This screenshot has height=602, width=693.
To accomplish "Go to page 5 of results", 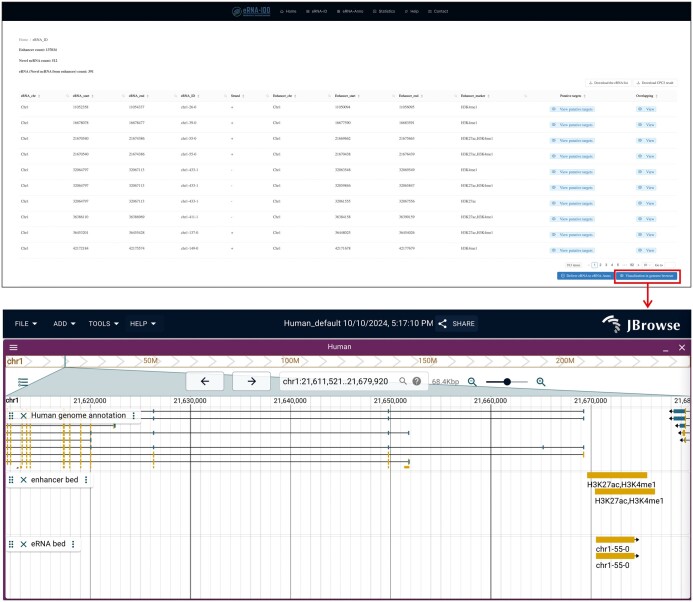I will point(617,265).
